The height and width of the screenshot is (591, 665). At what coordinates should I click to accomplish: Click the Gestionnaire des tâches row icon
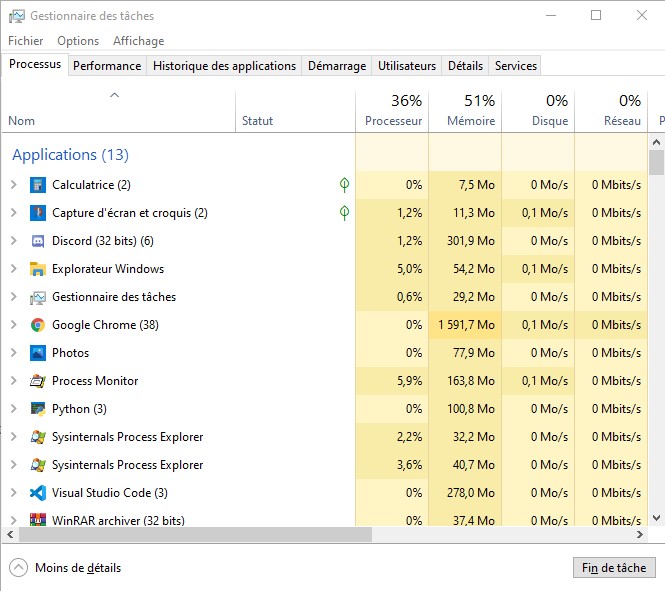click(x=38, y=297)
